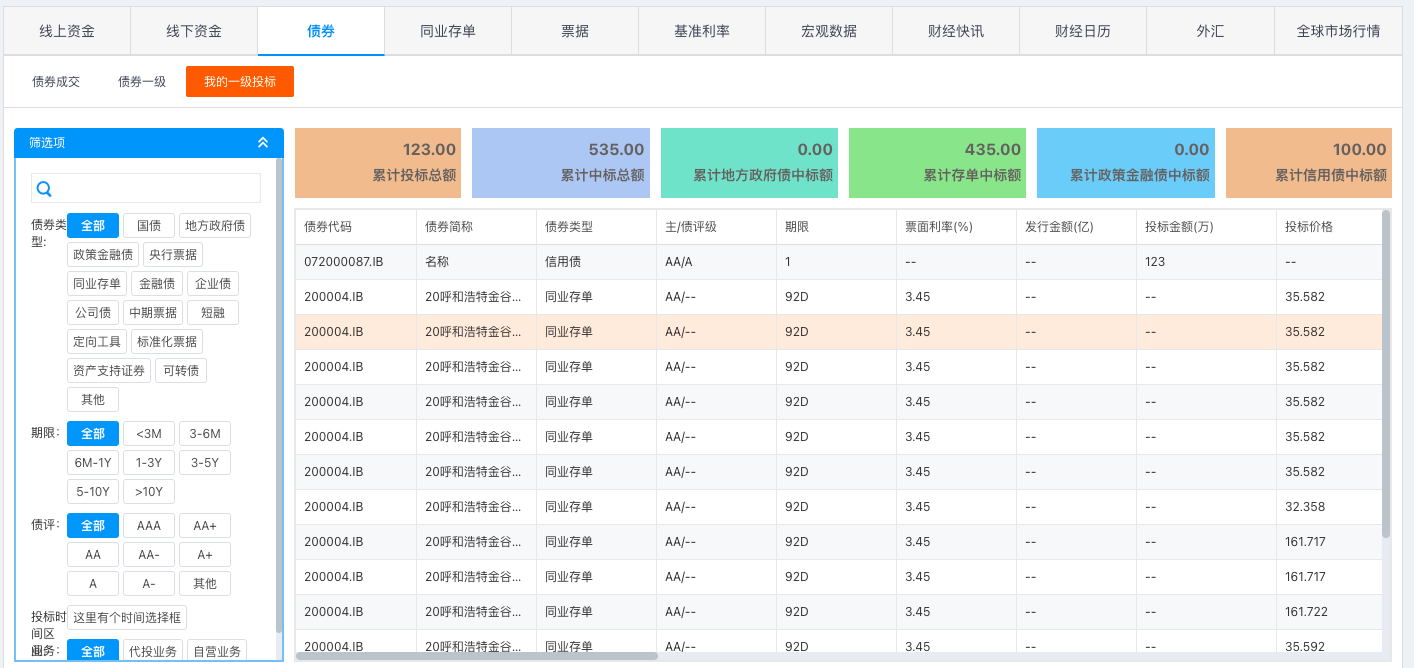
Task: Select the 债券成交 sub-tab
Action: pos(56,82)
